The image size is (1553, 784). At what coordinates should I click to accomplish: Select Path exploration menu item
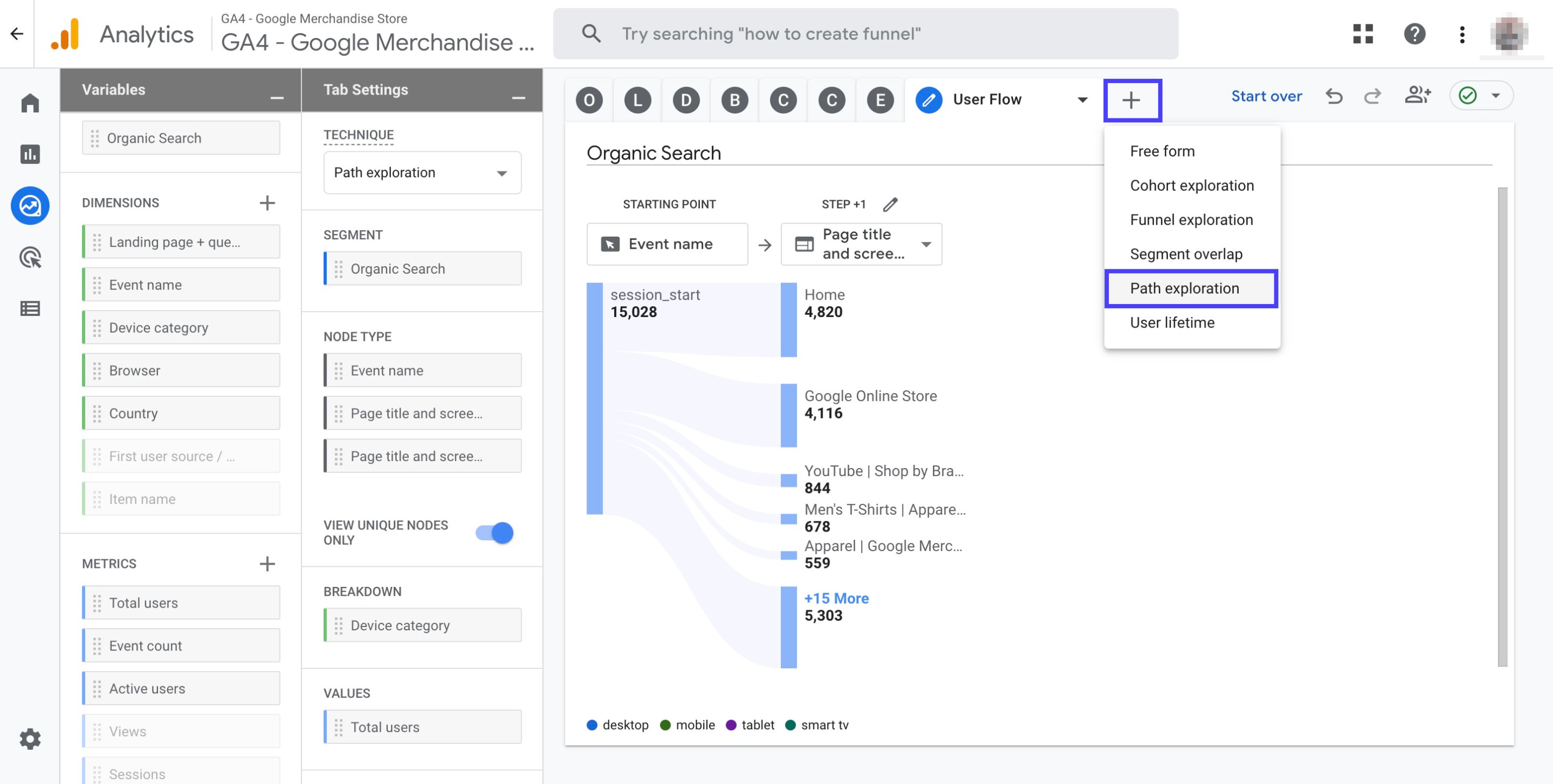tap(1191, 289)
